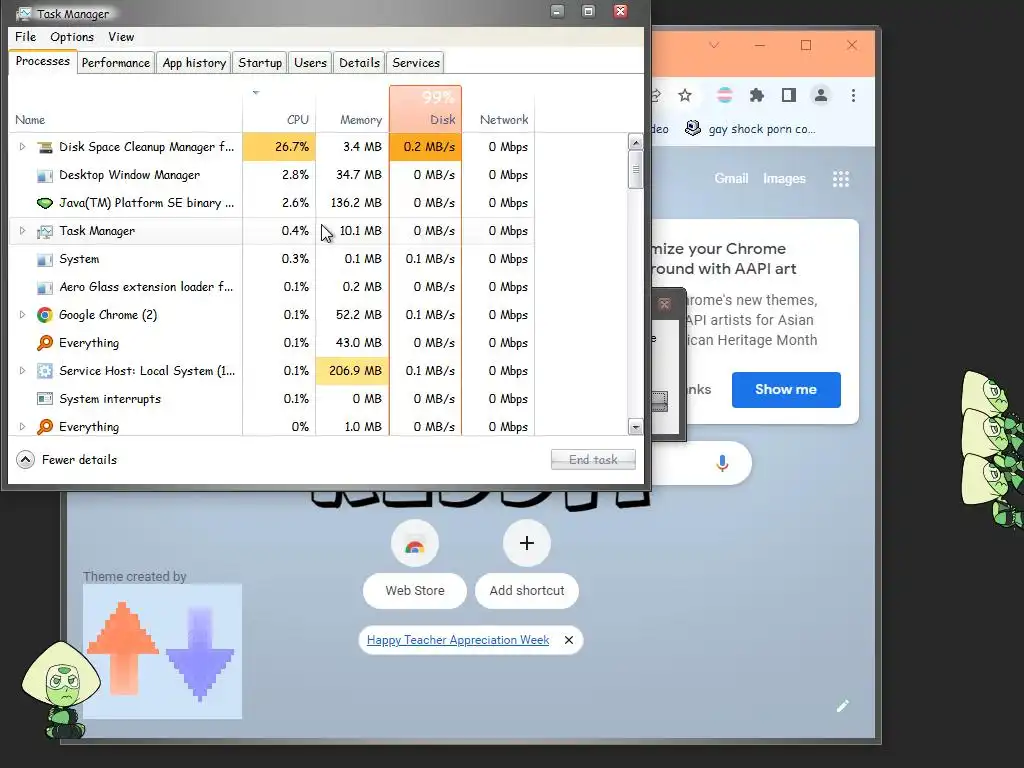Click the Customize Chrome pencil icon
The image size is (1024, 768).
point(842,705)
